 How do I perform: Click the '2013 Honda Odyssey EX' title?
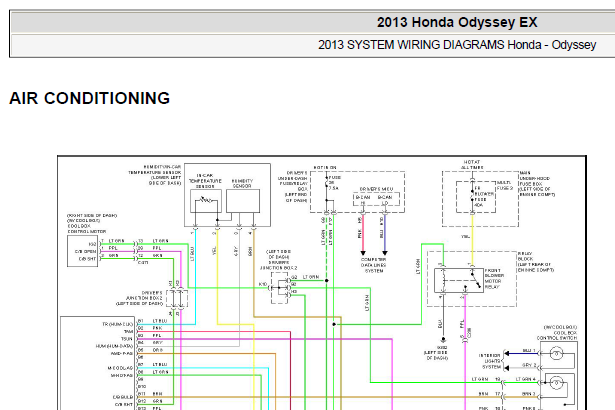pyautogui.click(x=457, y=22)
